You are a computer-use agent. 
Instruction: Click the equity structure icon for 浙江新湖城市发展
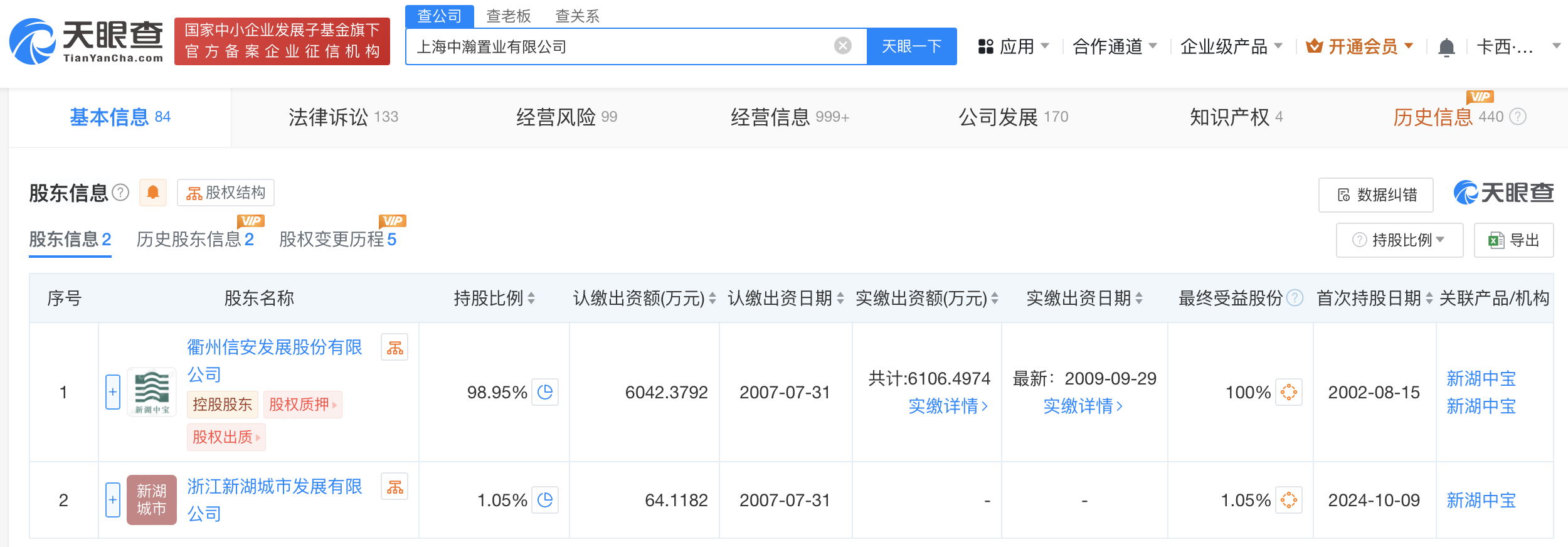coord(395,487)
